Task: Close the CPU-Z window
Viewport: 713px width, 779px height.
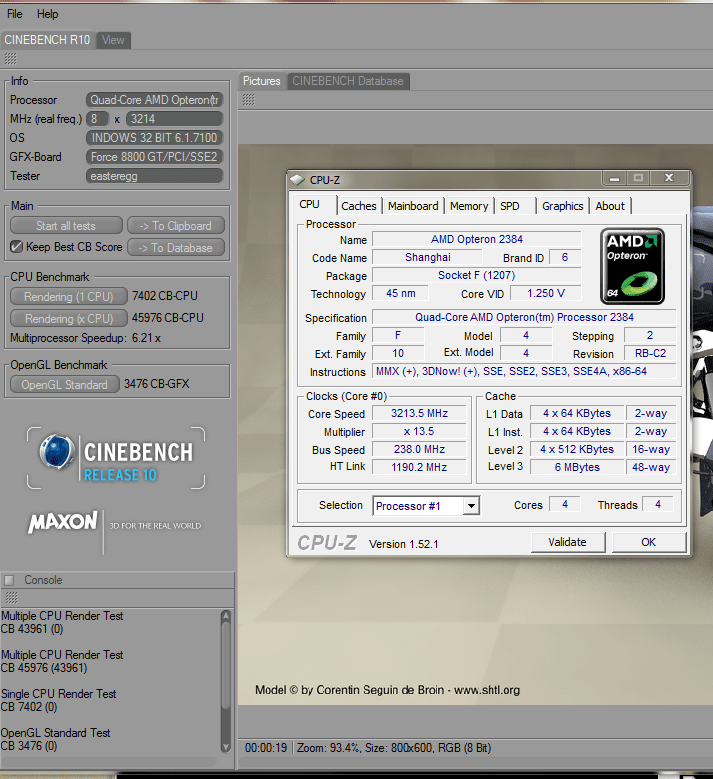Action: pos(668,178)
